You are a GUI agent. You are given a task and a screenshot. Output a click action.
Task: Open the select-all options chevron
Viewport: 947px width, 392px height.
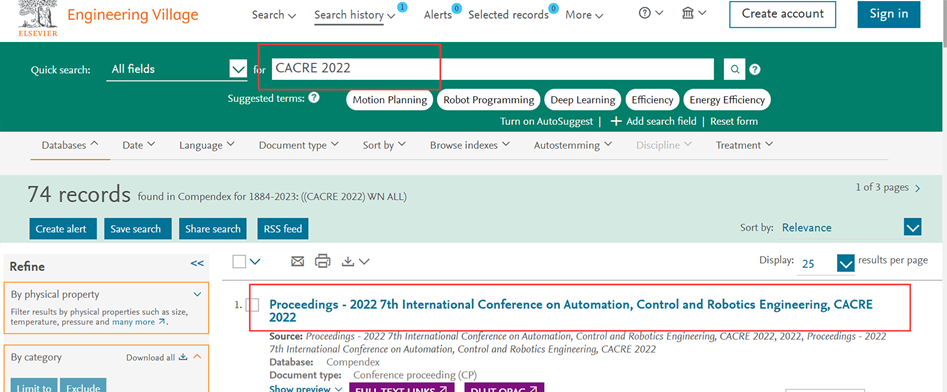pos(255,262)
